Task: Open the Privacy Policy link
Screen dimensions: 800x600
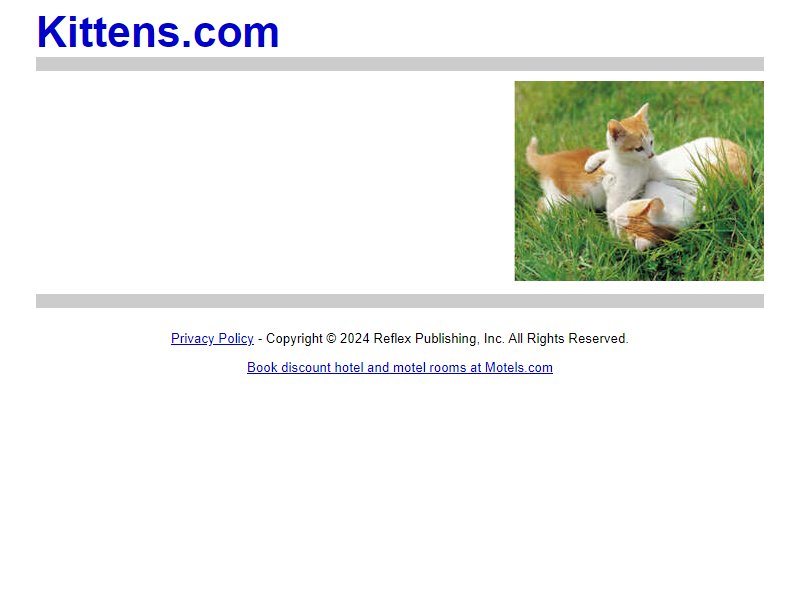Action: click(212, 339)
